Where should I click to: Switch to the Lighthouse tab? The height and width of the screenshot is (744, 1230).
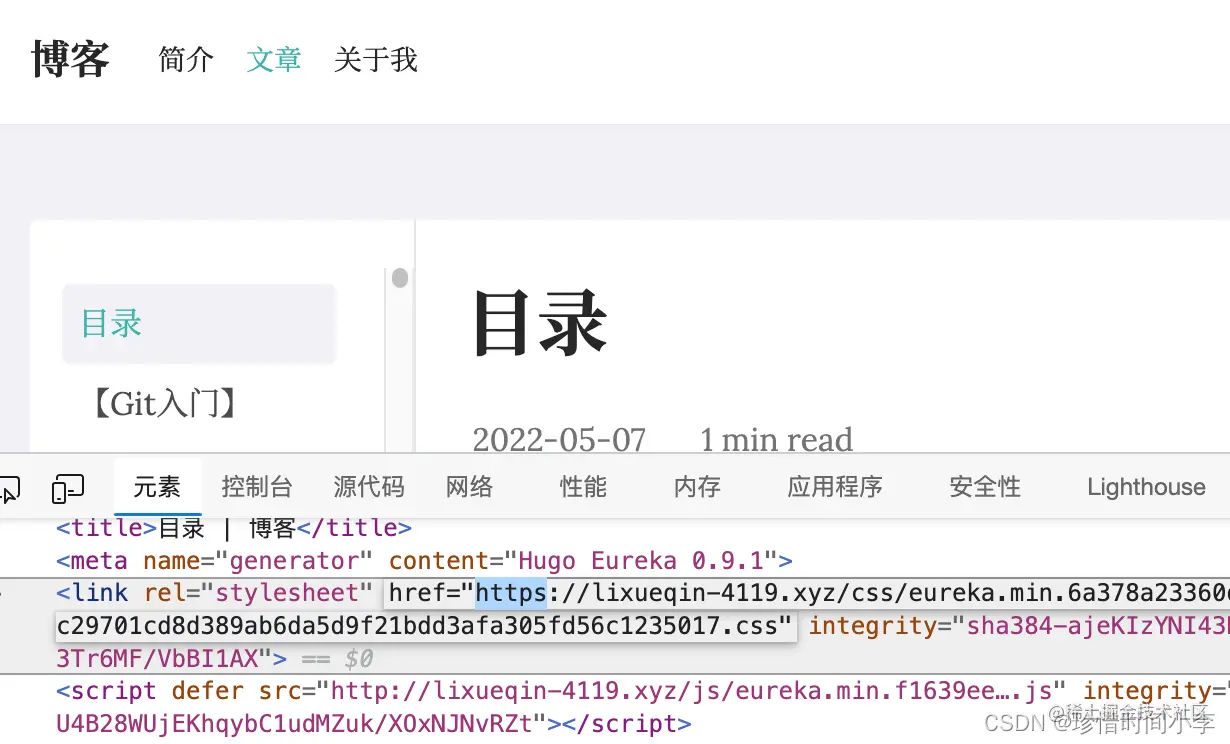(x=1146, y=487)
